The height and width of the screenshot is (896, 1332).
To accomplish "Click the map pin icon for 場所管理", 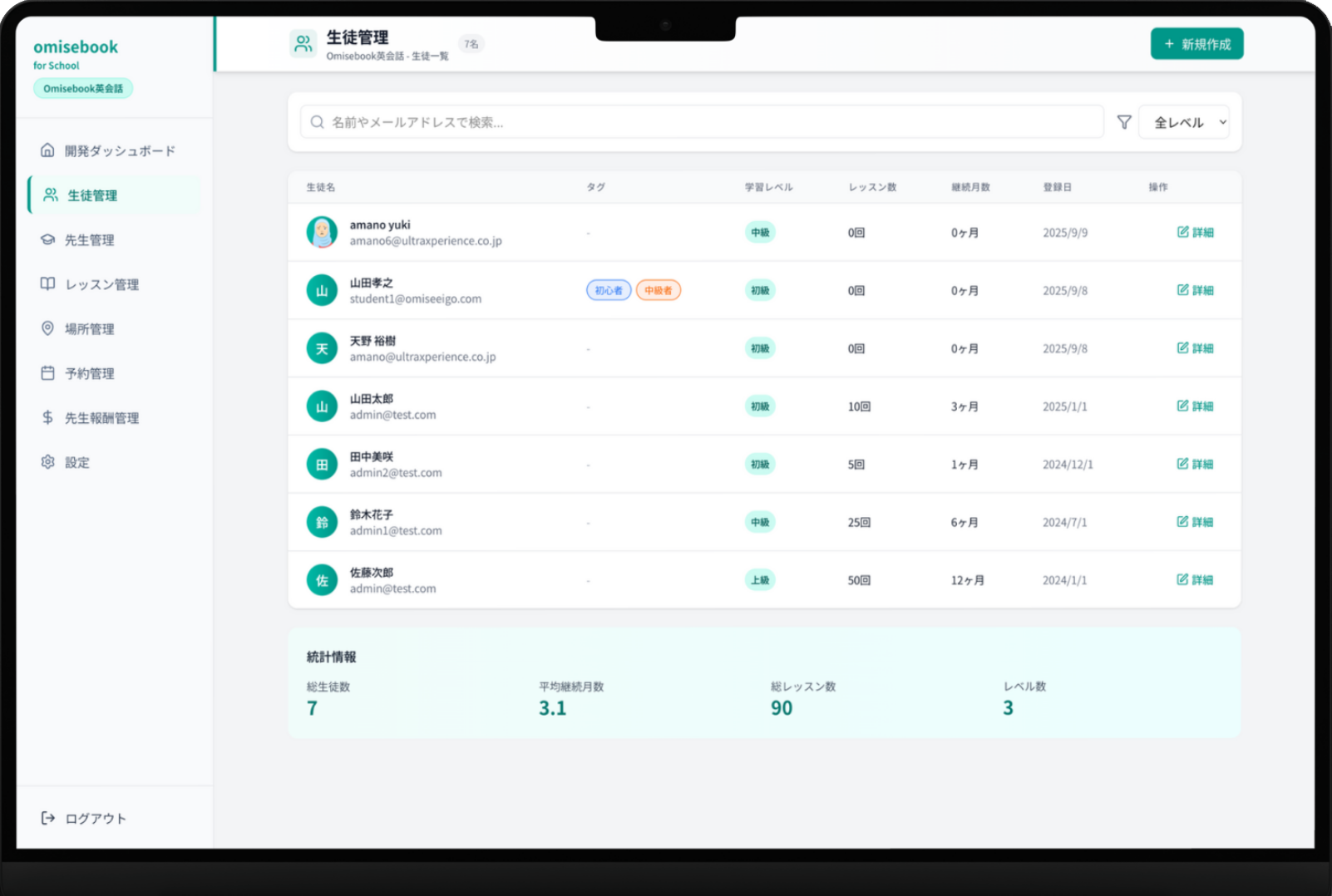I will (47, 328).
